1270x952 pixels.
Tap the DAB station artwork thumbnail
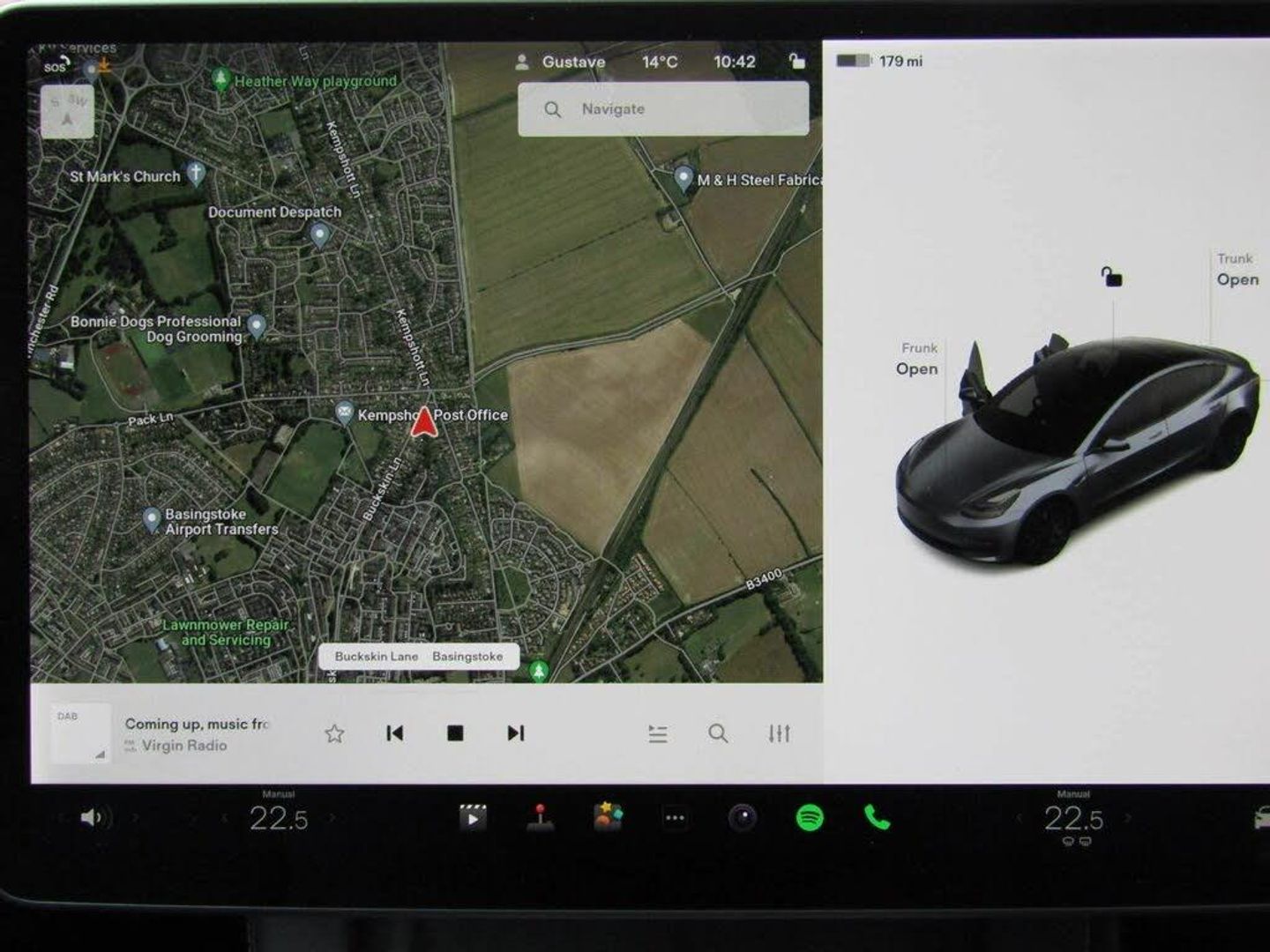(81, 733)
